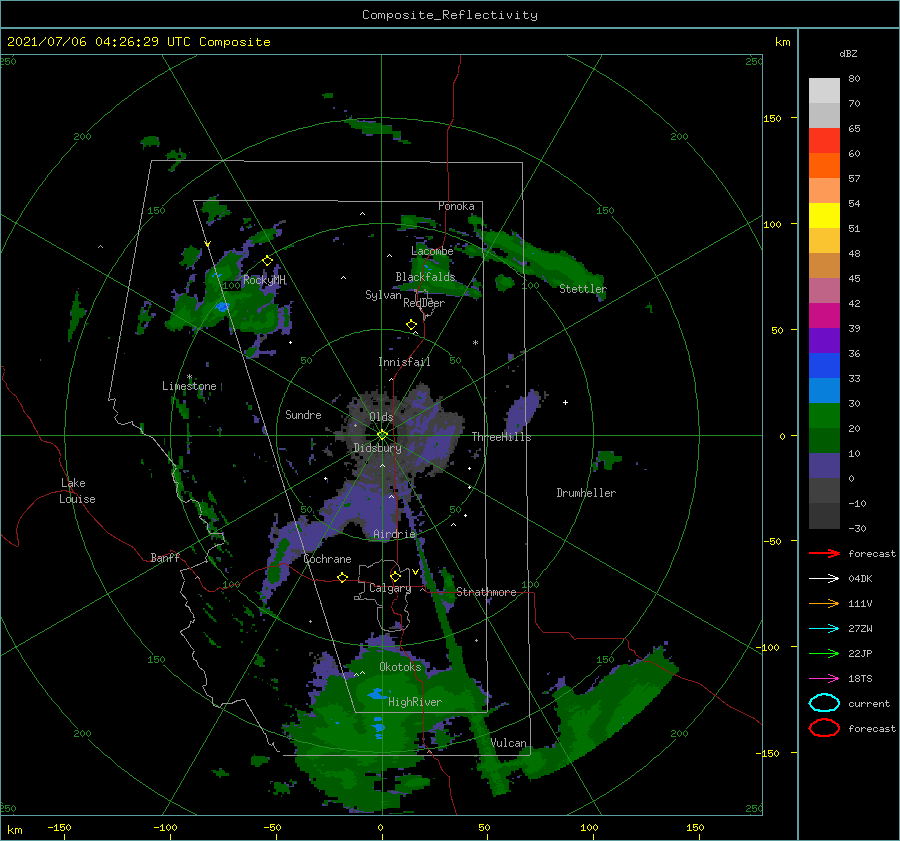Click the Okotoks label

(x=400, y=667)
